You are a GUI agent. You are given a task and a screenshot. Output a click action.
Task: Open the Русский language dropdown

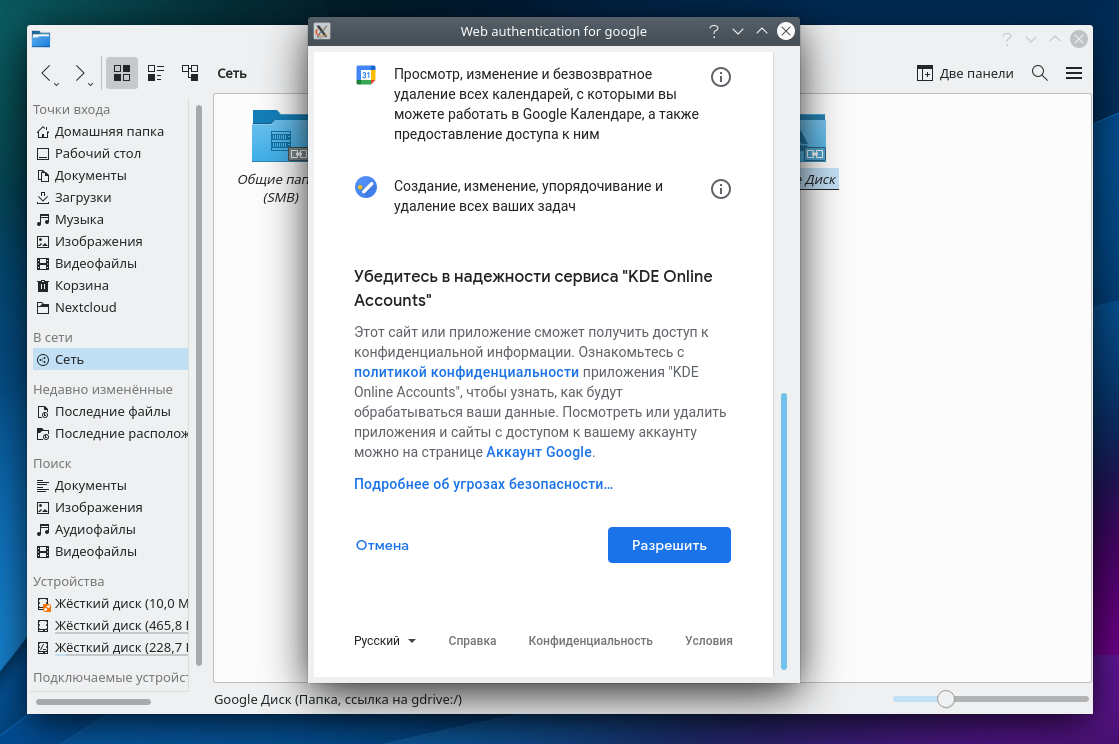385,641
